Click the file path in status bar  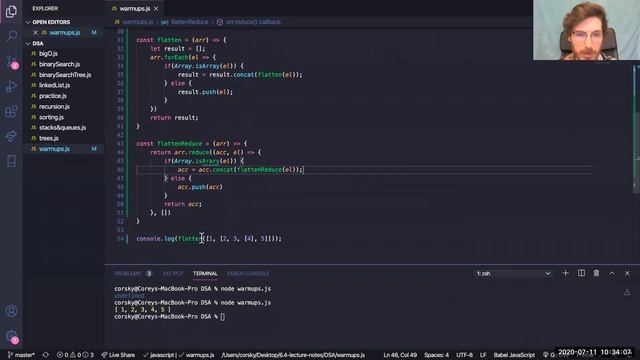293,355
